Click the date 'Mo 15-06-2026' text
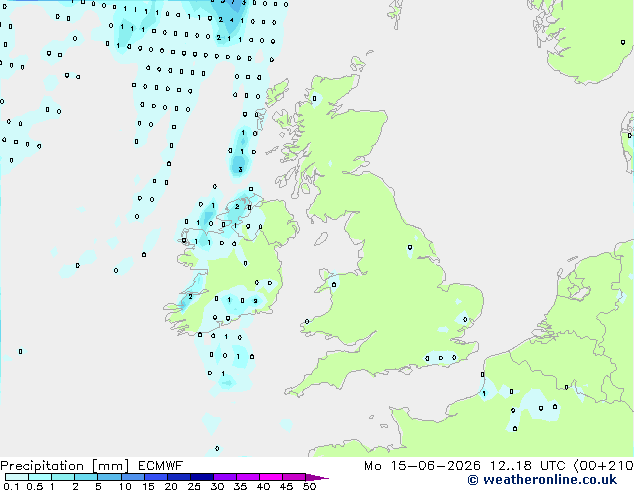Image resolution: width=634 pixels, height=490 pixels. click(x=423, y=466)
